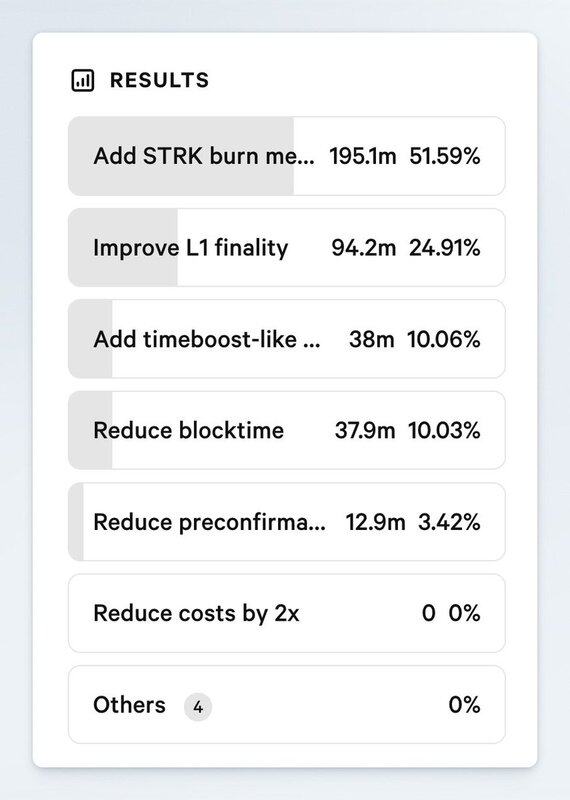This screenshot has height=800, width=570.
Task: Open the Add STRK burn result row
Action: coord(287,156)
